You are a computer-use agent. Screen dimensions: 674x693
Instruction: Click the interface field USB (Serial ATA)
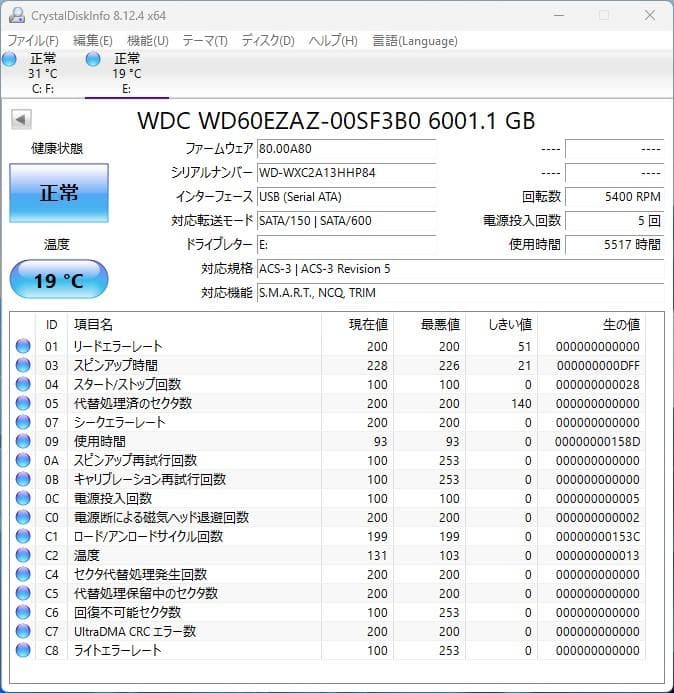347,197
